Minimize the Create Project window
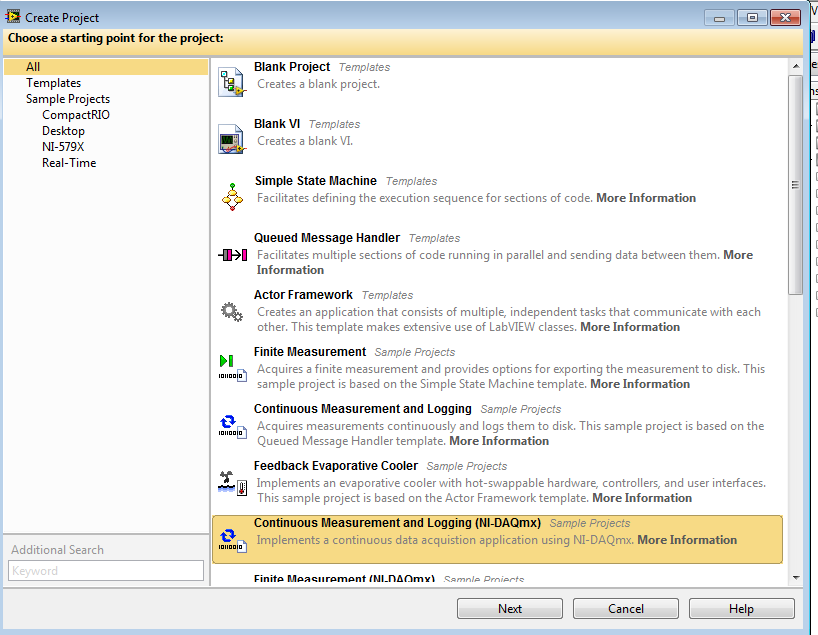Screen dimensions: 818x635 (x=719, y=18)
